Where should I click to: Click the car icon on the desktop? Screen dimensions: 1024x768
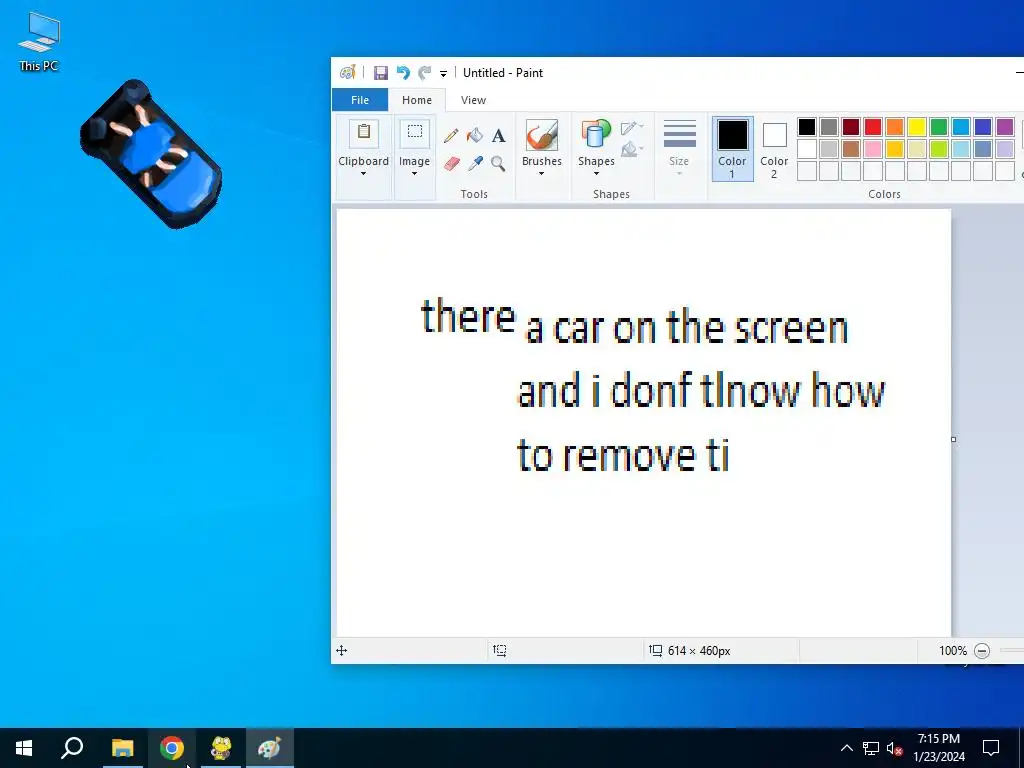click(x=151, y=154)
